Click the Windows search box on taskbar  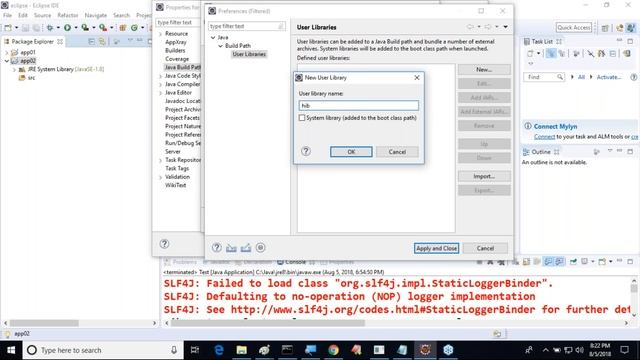[102, 350]
